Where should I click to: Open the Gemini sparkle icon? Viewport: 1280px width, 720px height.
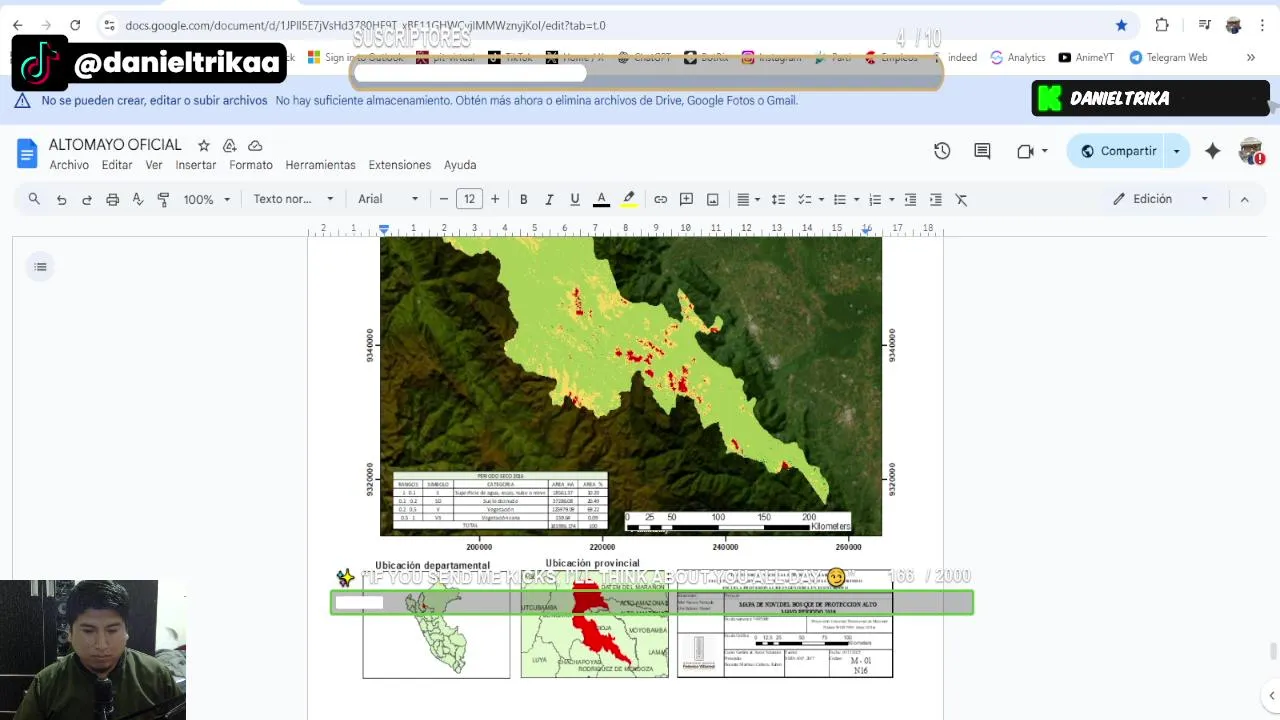[x=1212, y=151]
